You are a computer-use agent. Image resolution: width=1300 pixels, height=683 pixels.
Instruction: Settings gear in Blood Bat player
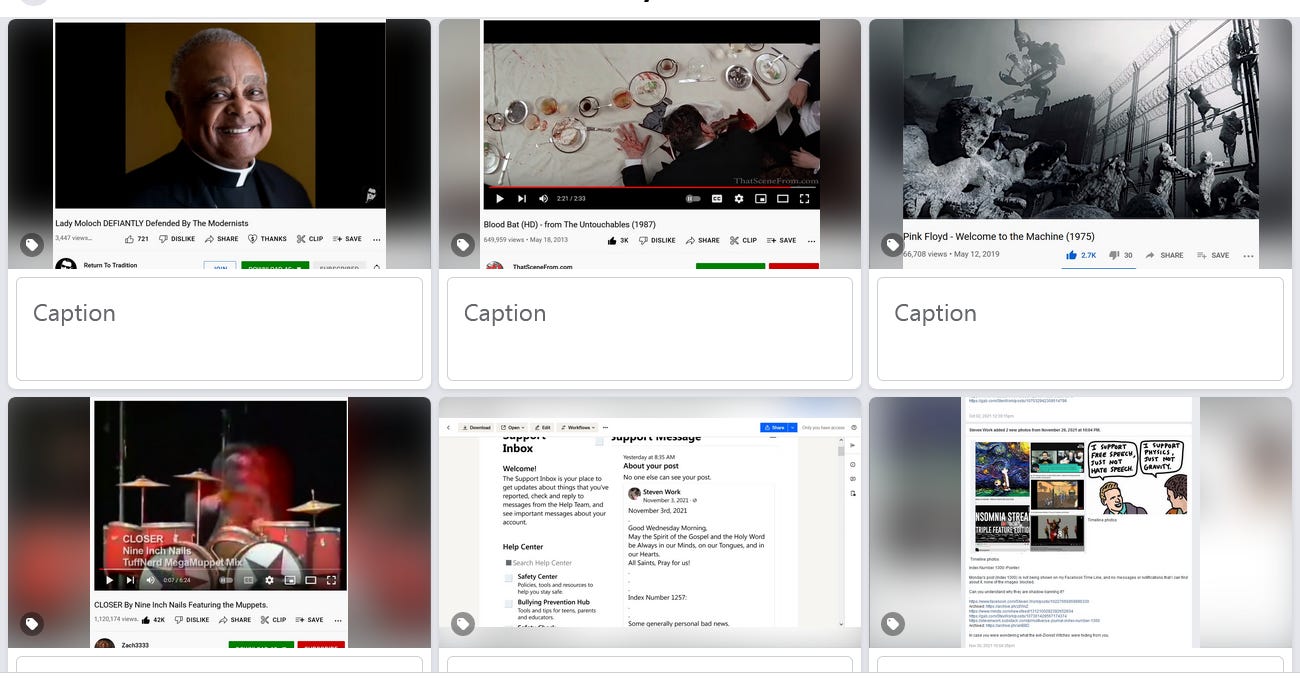tap(739, 199)
